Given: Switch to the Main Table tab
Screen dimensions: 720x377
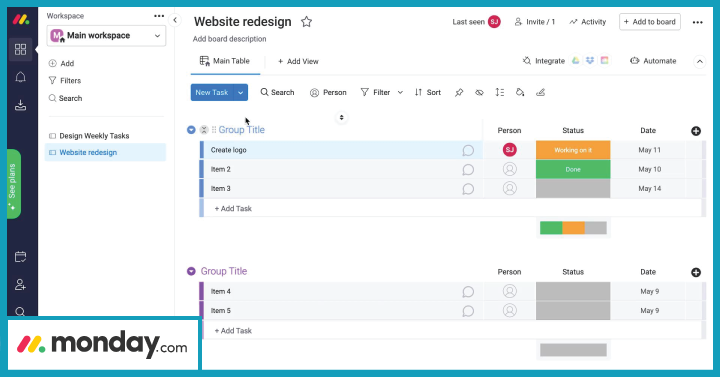Looking at the screenshot, I should [225, 61].
